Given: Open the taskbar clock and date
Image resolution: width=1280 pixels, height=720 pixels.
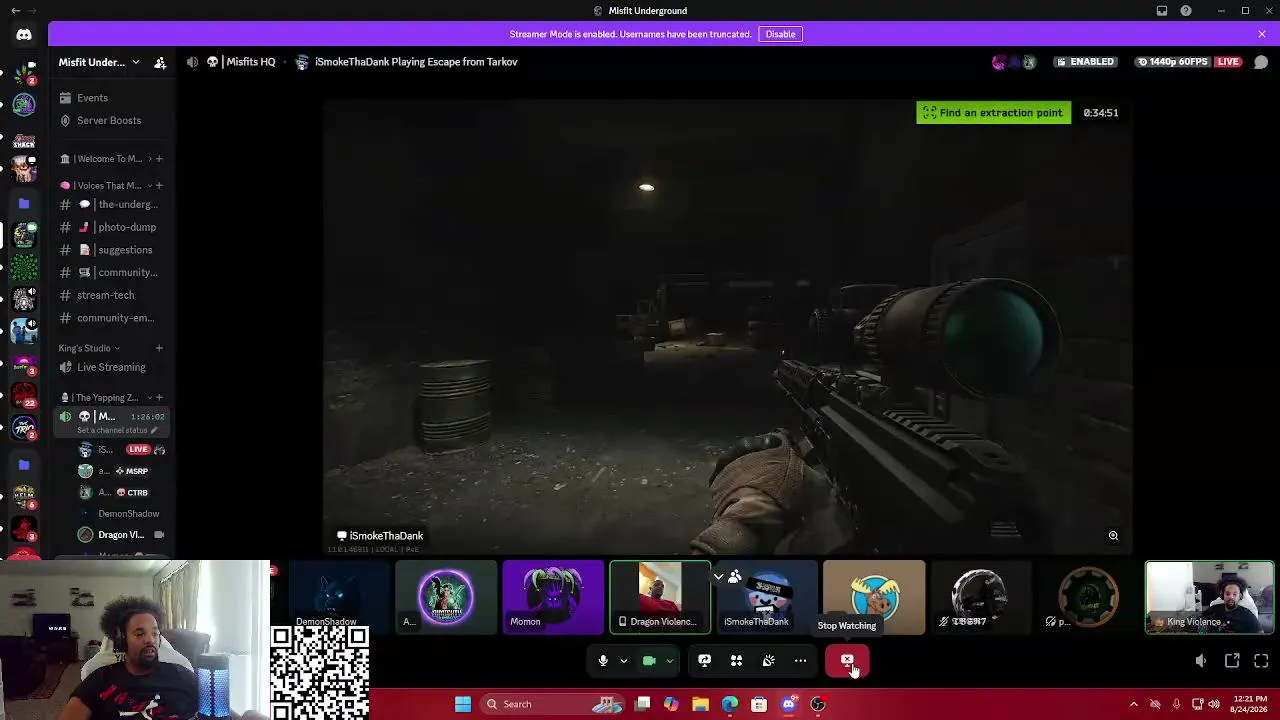Looking at the screenshot, I should 1251,704.
